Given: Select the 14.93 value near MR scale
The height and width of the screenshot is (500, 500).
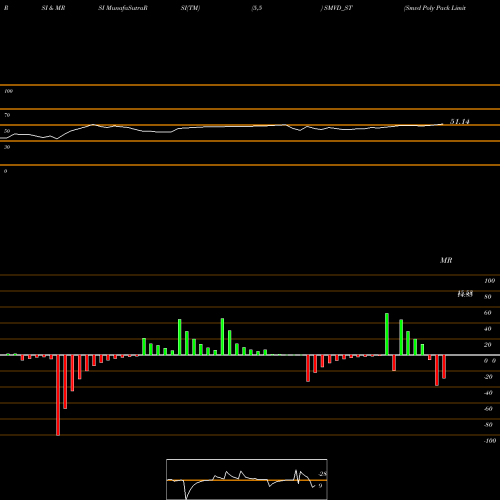Looking at the screenshot, I should tap(465, 294).
